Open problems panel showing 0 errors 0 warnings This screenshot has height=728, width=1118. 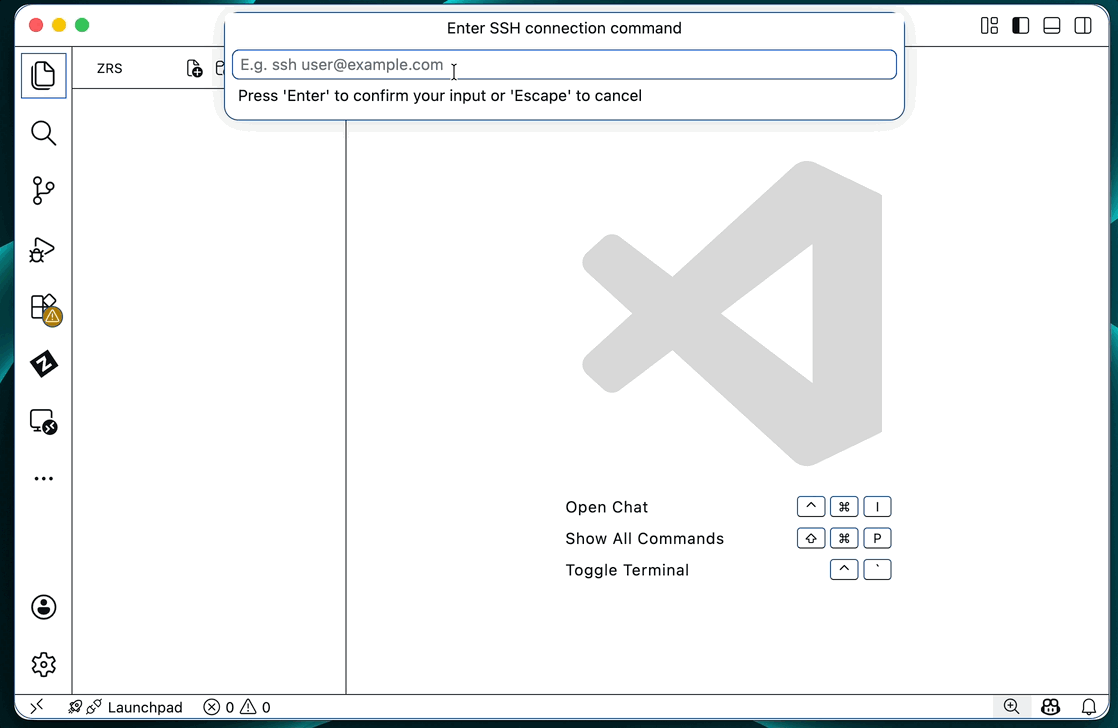pos(237,707)
